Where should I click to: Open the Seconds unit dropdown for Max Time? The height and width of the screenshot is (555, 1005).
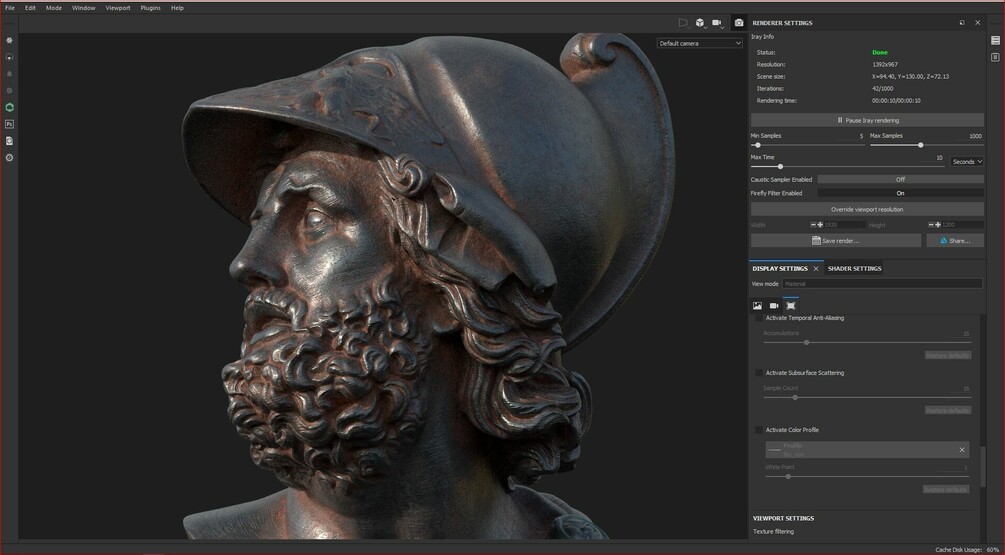(967, 162)
